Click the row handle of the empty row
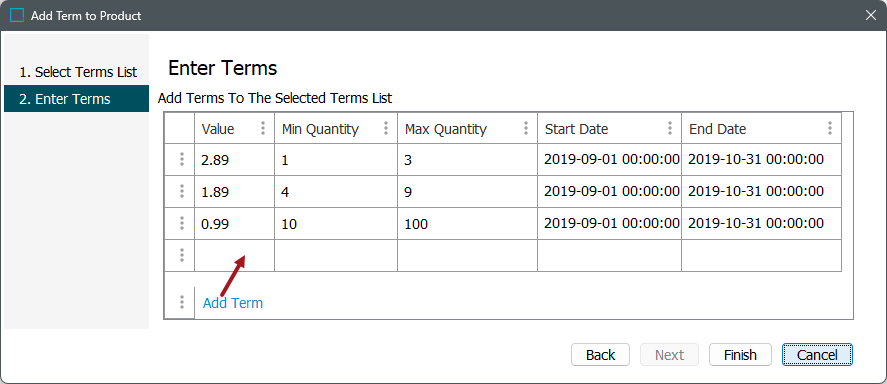The height and width of the screenshot is (384, 887). click(x=182, y=256)
